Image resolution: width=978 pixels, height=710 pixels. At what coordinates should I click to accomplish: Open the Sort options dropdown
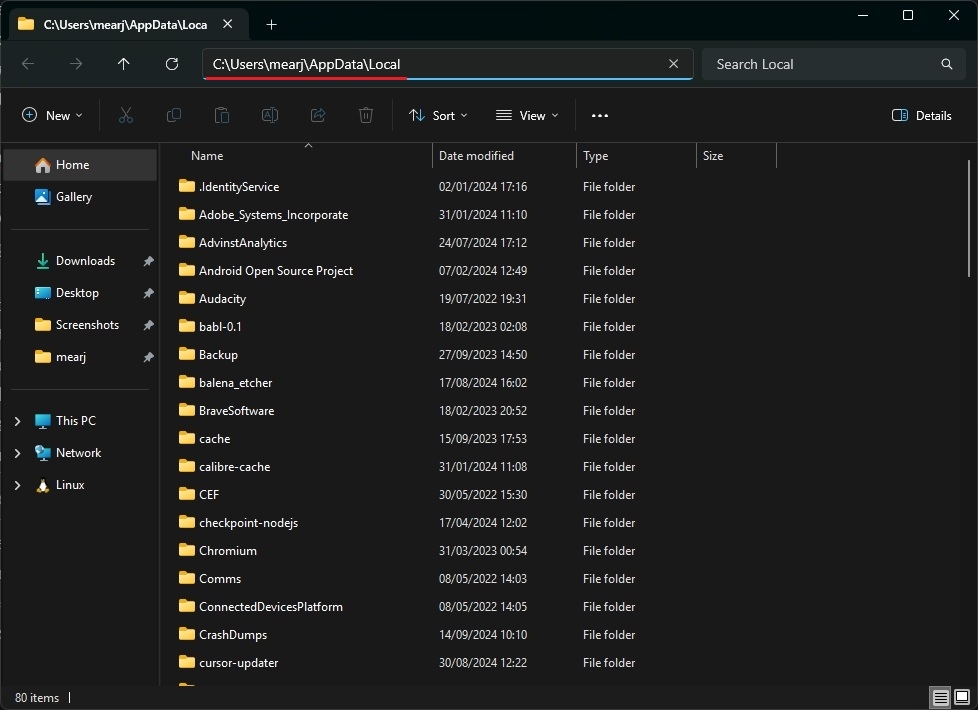point(438,115)
